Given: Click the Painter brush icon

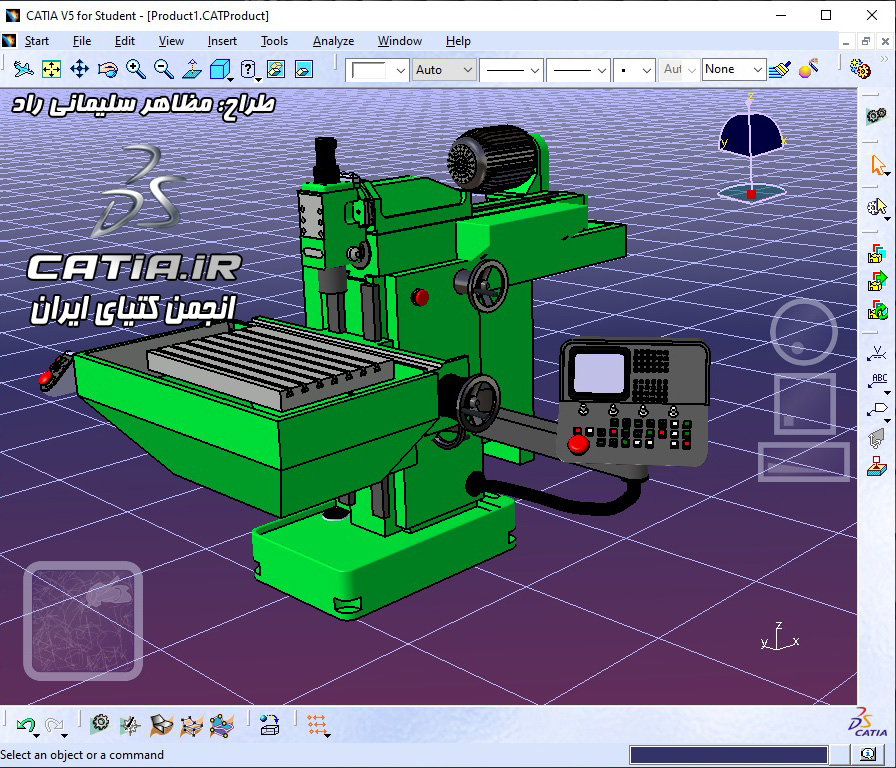Looking at the screenshot, I should [x=780, y=70].
